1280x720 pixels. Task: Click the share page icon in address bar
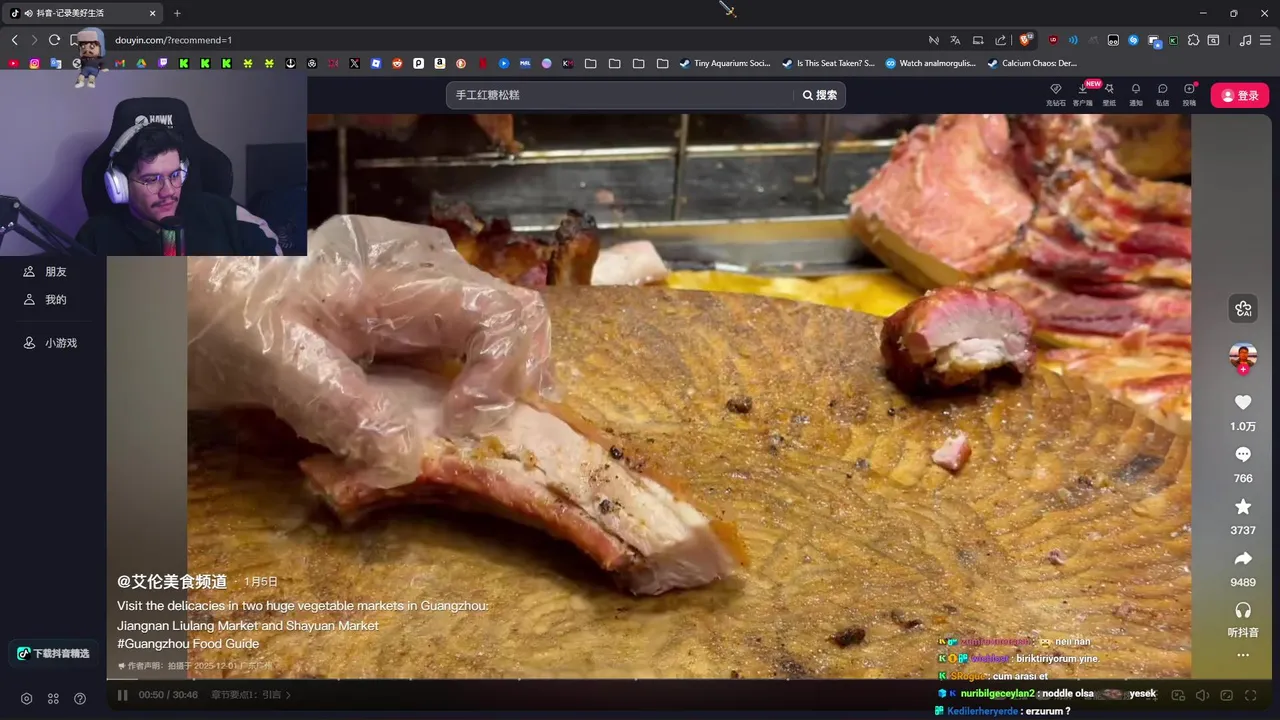pos(1000,40)
